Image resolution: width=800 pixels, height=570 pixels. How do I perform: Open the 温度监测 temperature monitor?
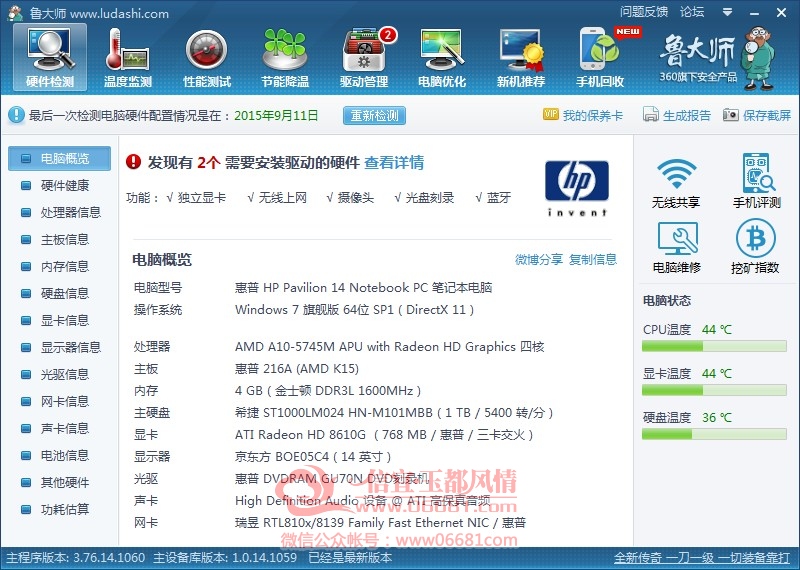(x=128, y=57)
